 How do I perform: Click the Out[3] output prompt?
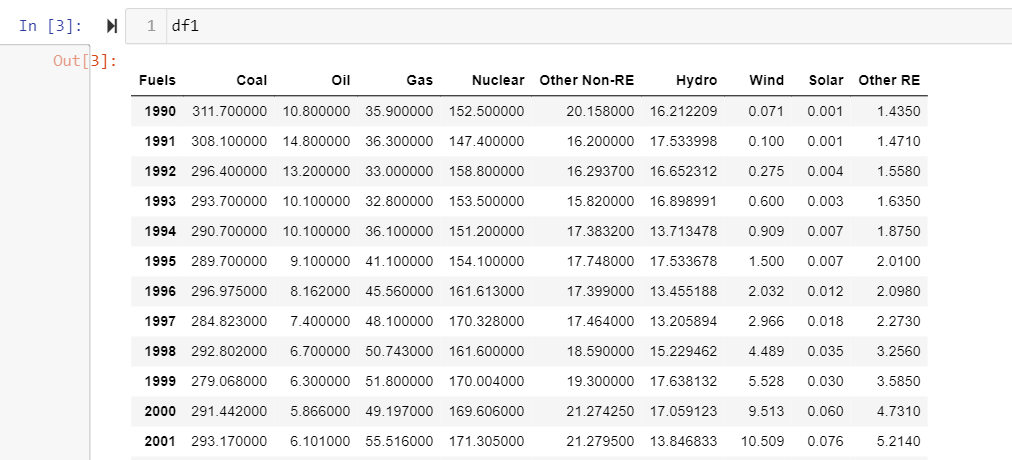click(x=85, y=61)
